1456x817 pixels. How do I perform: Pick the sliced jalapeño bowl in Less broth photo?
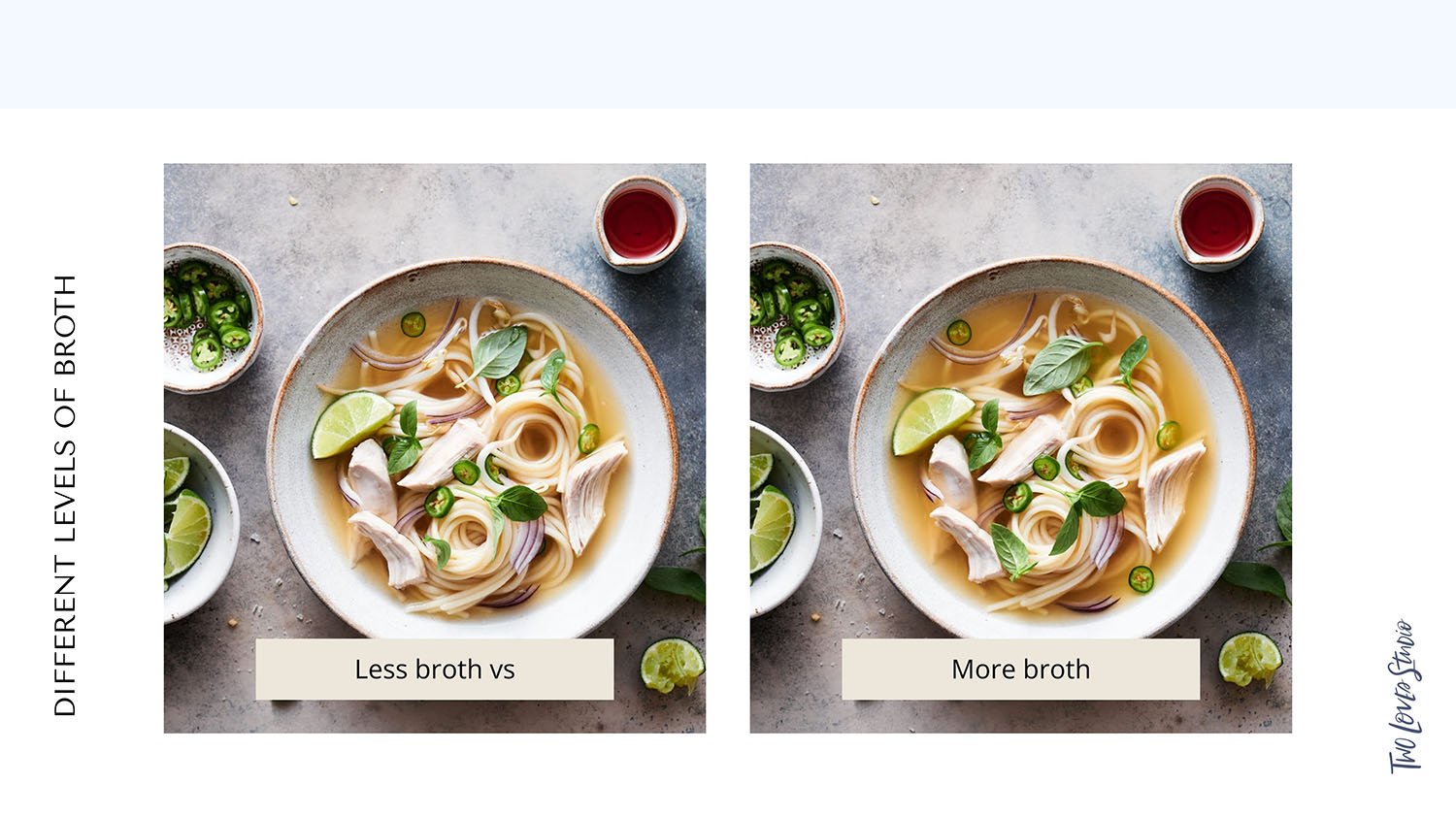coord(210,317)
